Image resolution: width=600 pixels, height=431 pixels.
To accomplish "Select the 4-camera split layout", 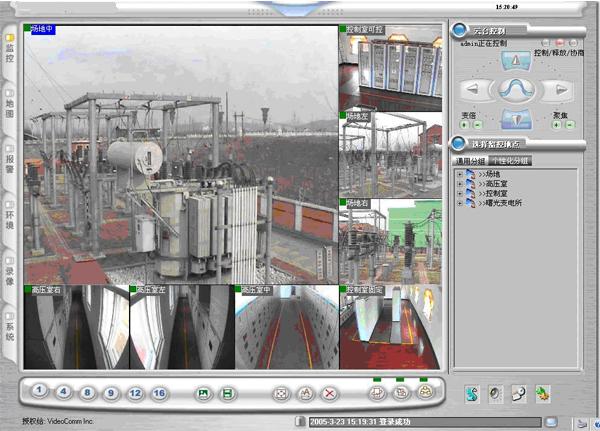I will pos(62,392).
